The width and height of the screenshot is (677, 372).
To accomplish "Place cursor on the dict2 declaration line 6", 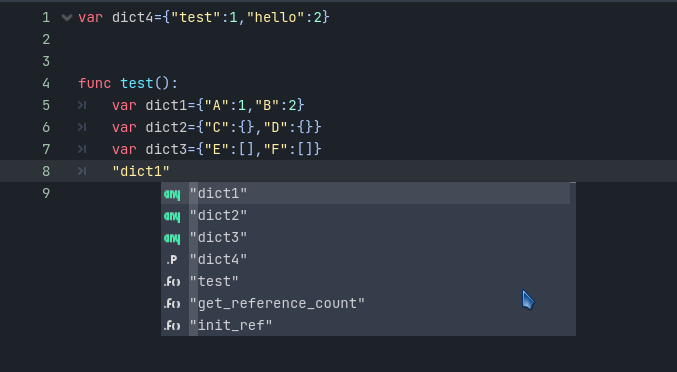I will click(x=216, y=127).
